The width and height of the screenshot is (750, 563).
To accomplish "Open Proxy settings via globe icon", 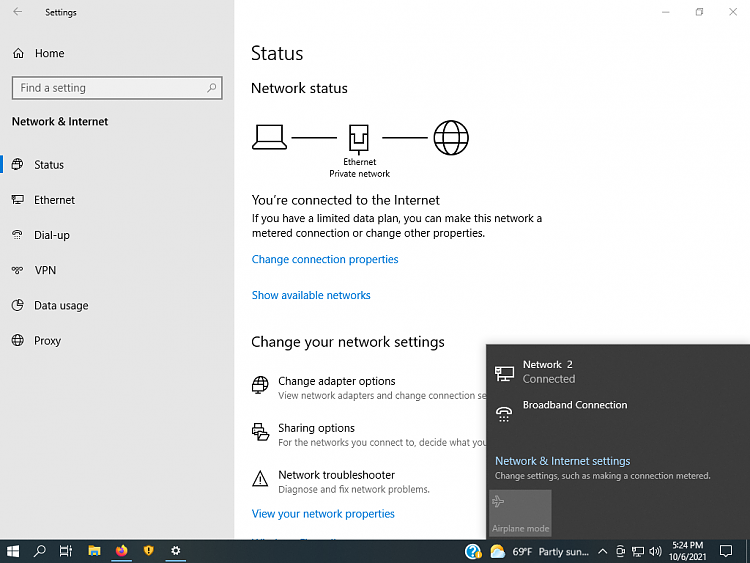I will (x=17, y=340).
